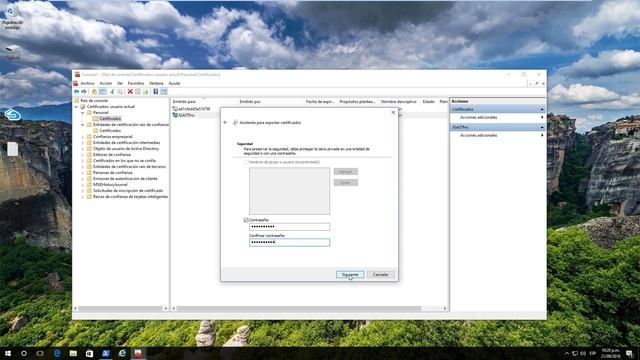Expand the Editores de confianza node
The image size is (640, 360).
click(82, 155)
